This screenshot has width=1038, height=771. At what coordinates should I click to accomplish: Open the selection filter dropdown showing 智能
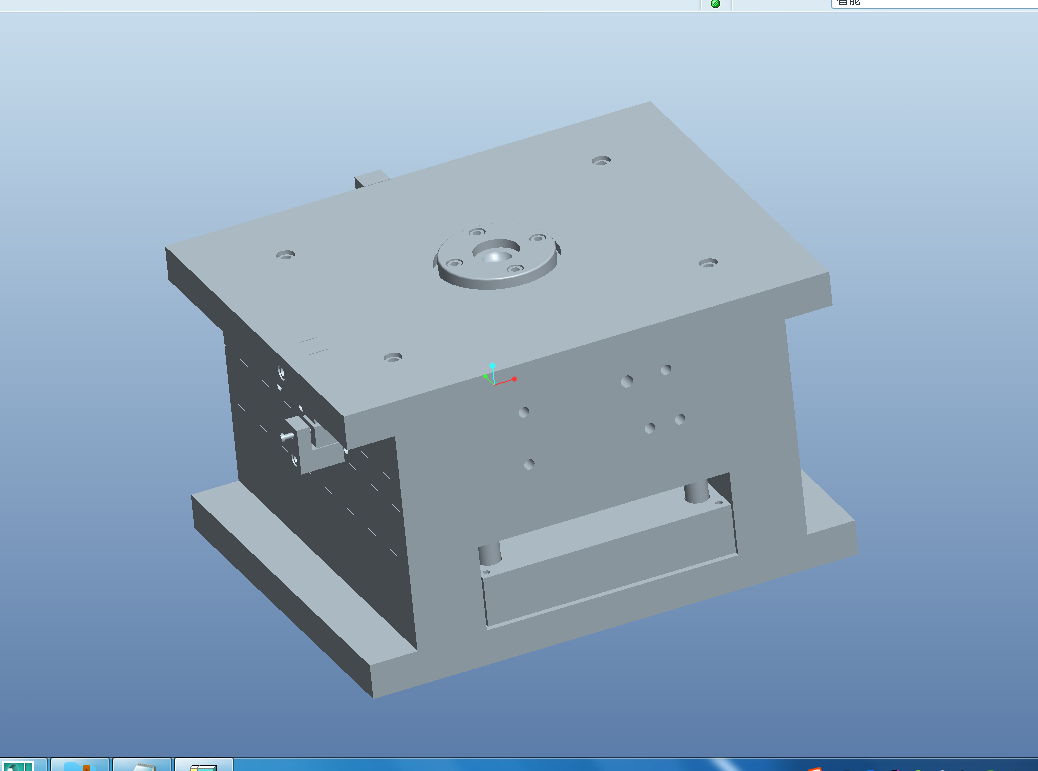tap(934, 3)
